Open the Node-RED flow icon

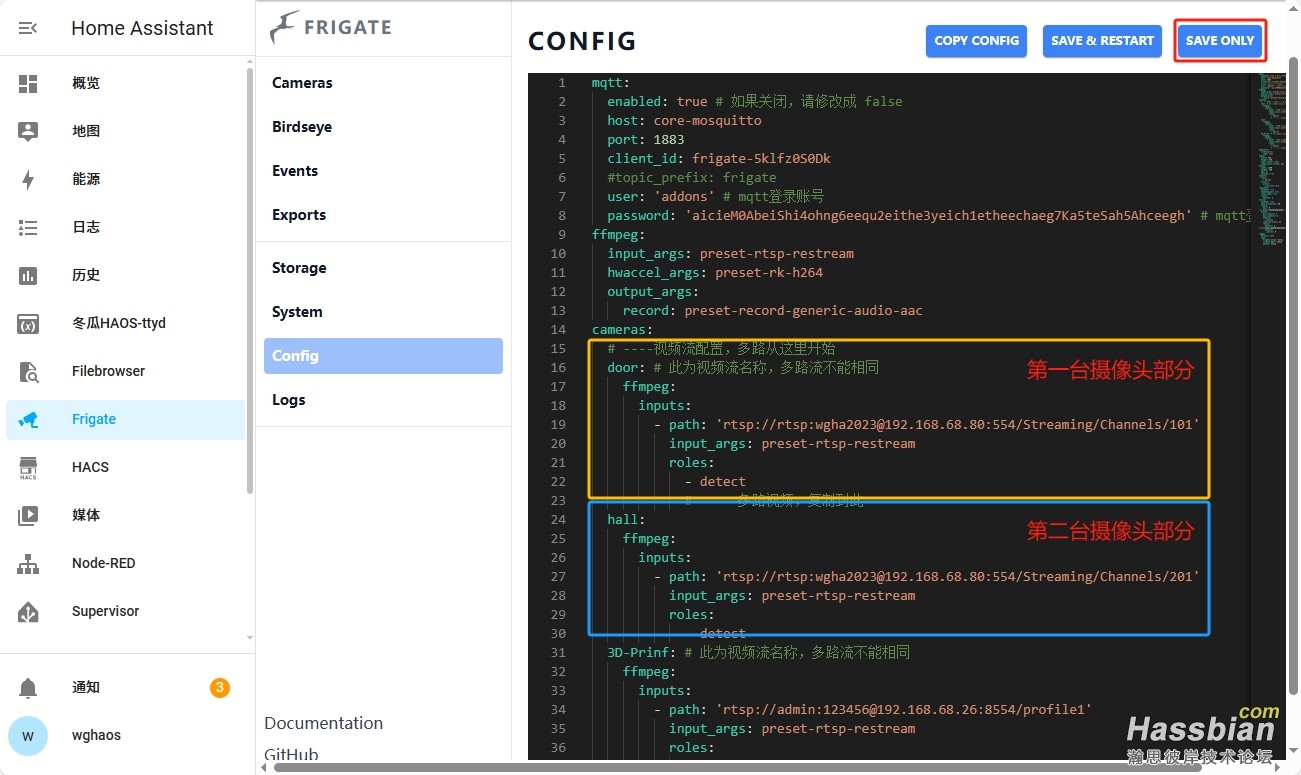[x=28, y=563]
